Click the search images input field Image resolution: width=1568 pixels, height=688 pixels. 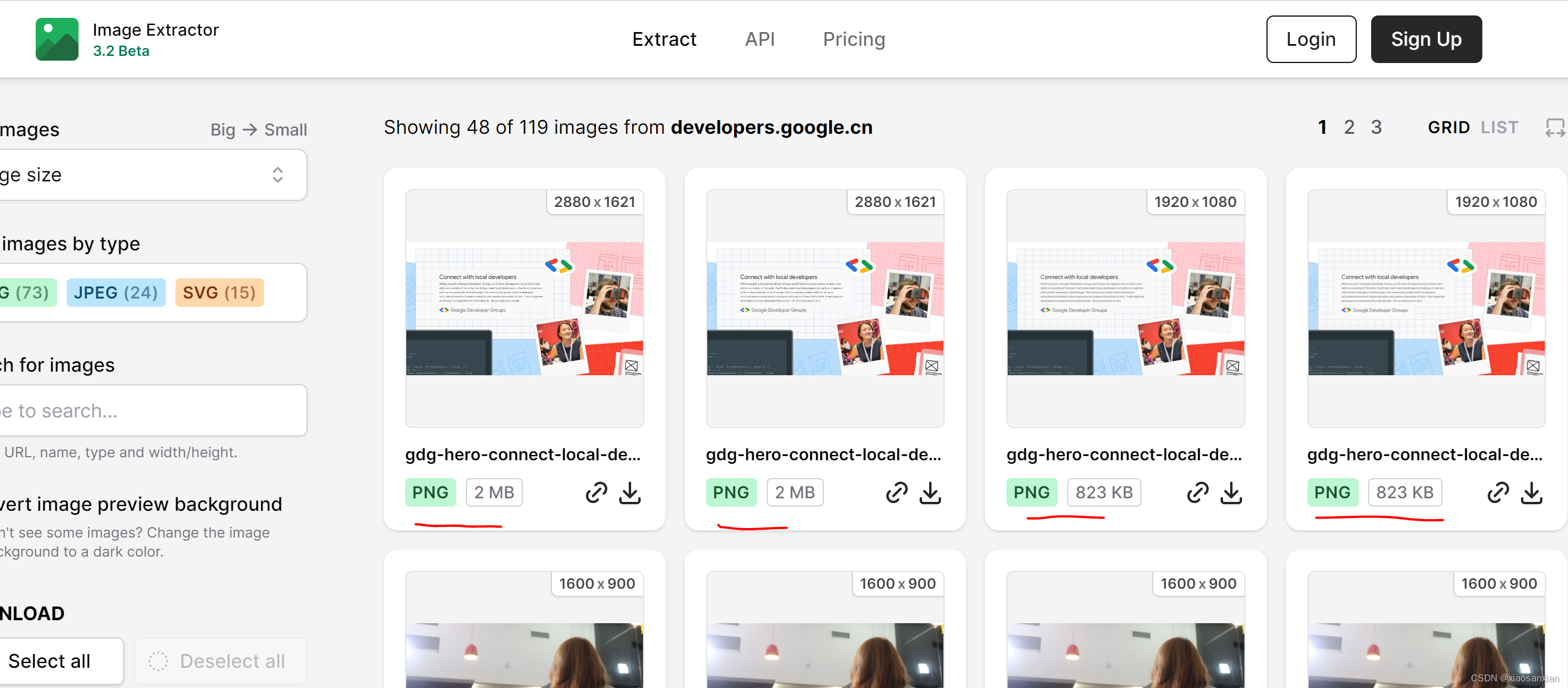pos(152,411)
